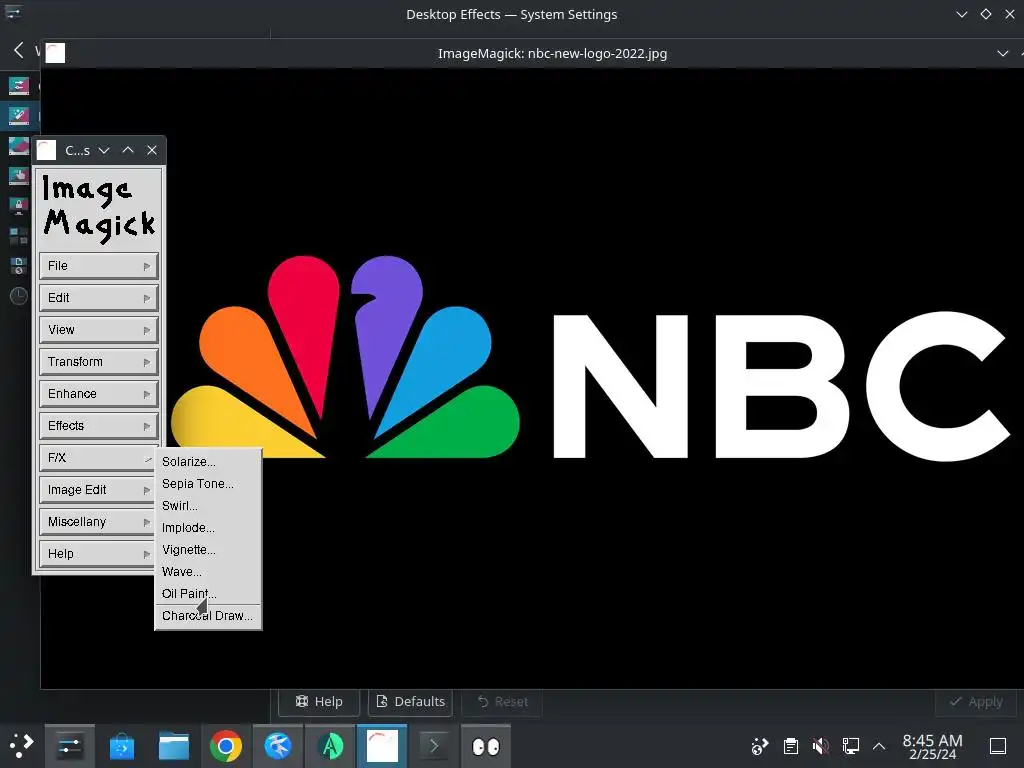This screenshot has height=768, width=1024.
Task: Click the Apply button in System Settings
Action: 976,702
